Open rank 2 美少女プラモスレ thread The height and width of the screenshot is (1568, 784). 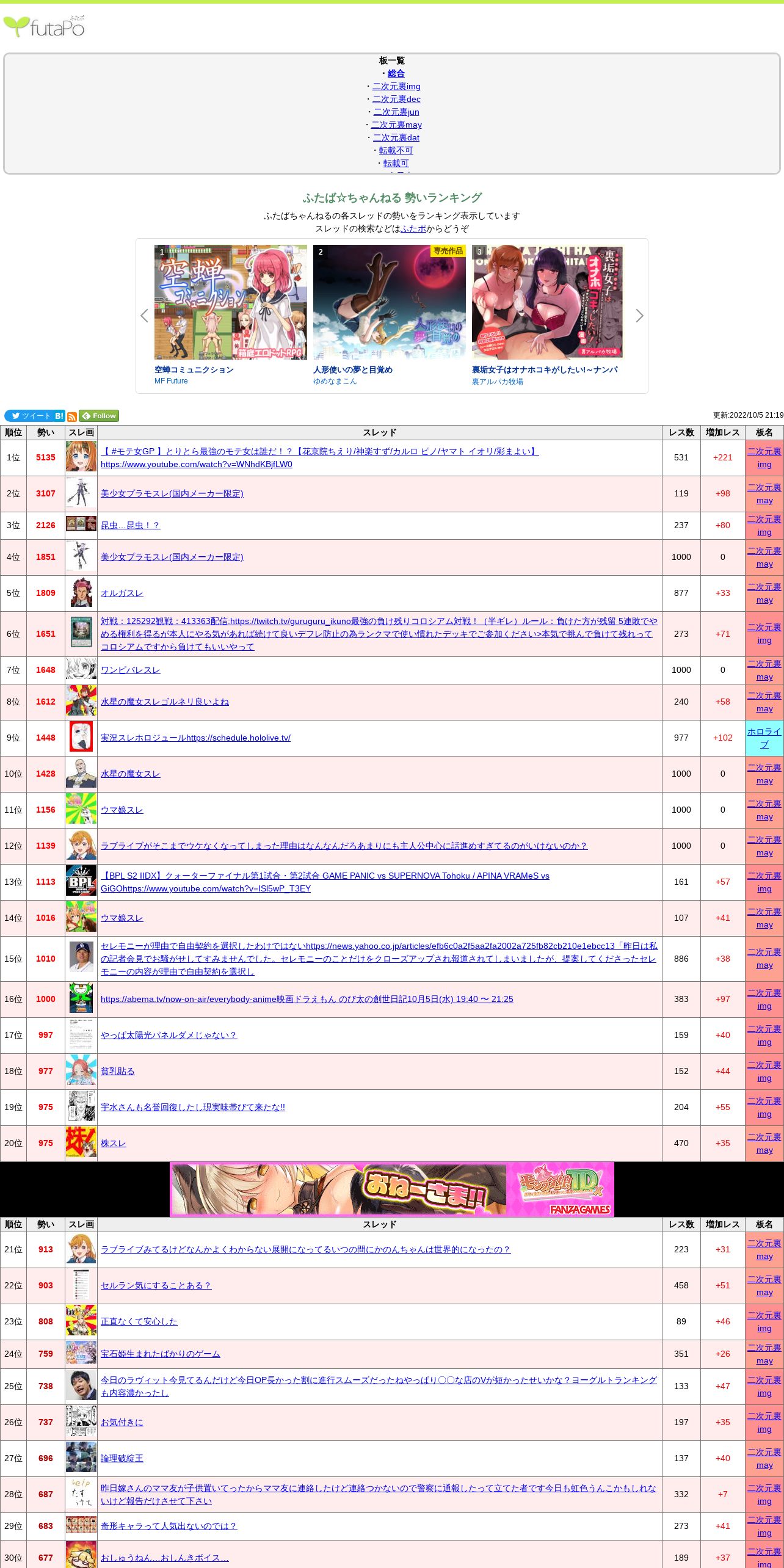coord(172,493)
